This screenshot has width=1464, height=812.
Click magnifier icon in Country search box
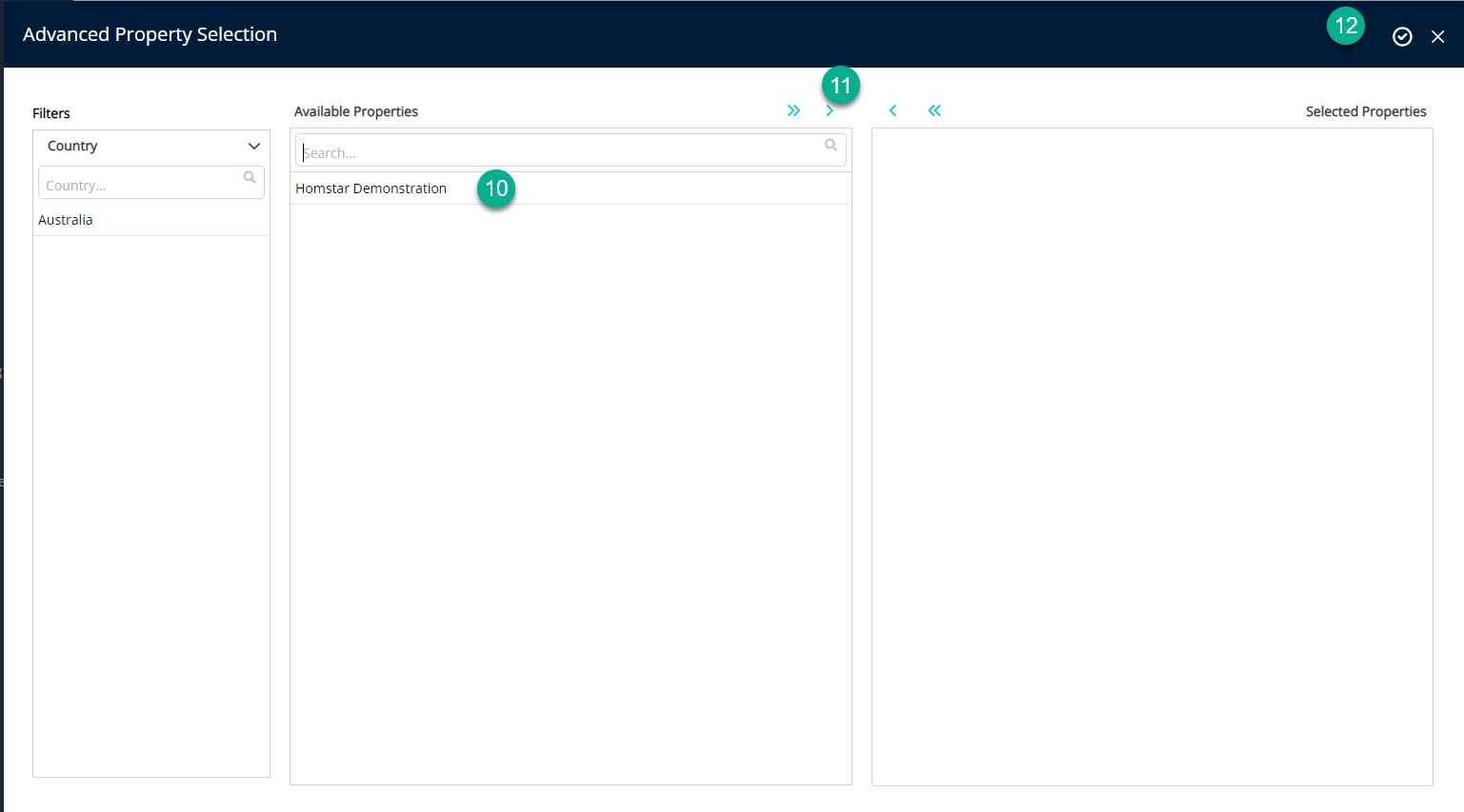tap(250, 178)
